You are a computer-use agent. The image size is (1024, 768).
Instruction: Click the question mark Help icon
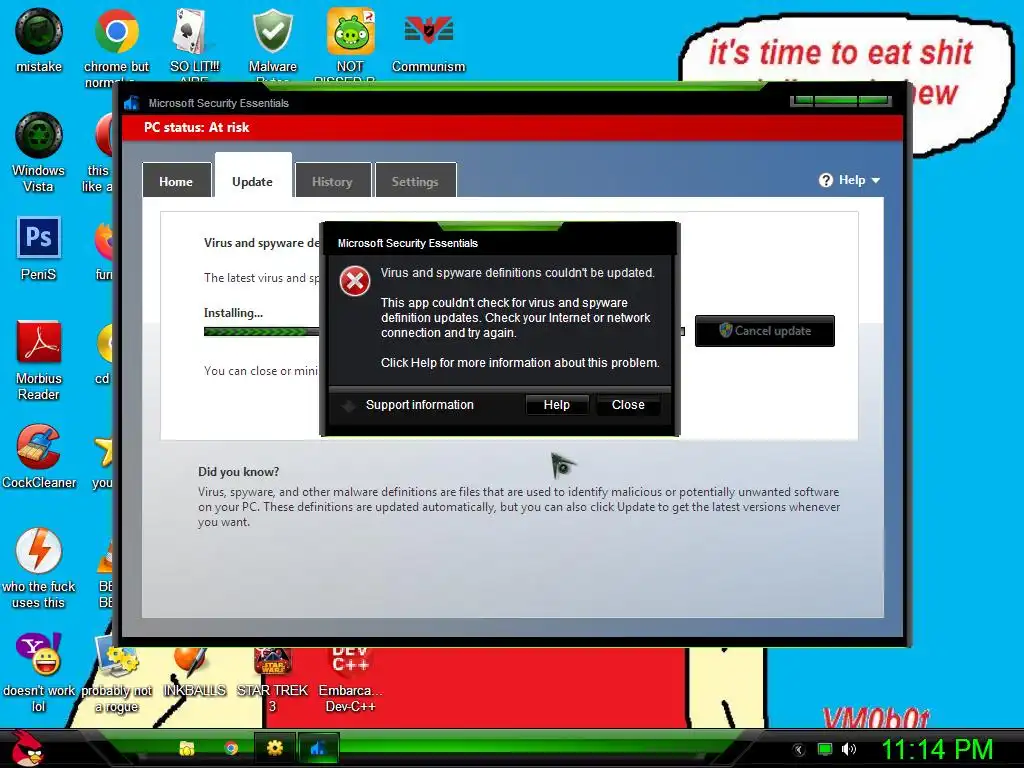825,180
